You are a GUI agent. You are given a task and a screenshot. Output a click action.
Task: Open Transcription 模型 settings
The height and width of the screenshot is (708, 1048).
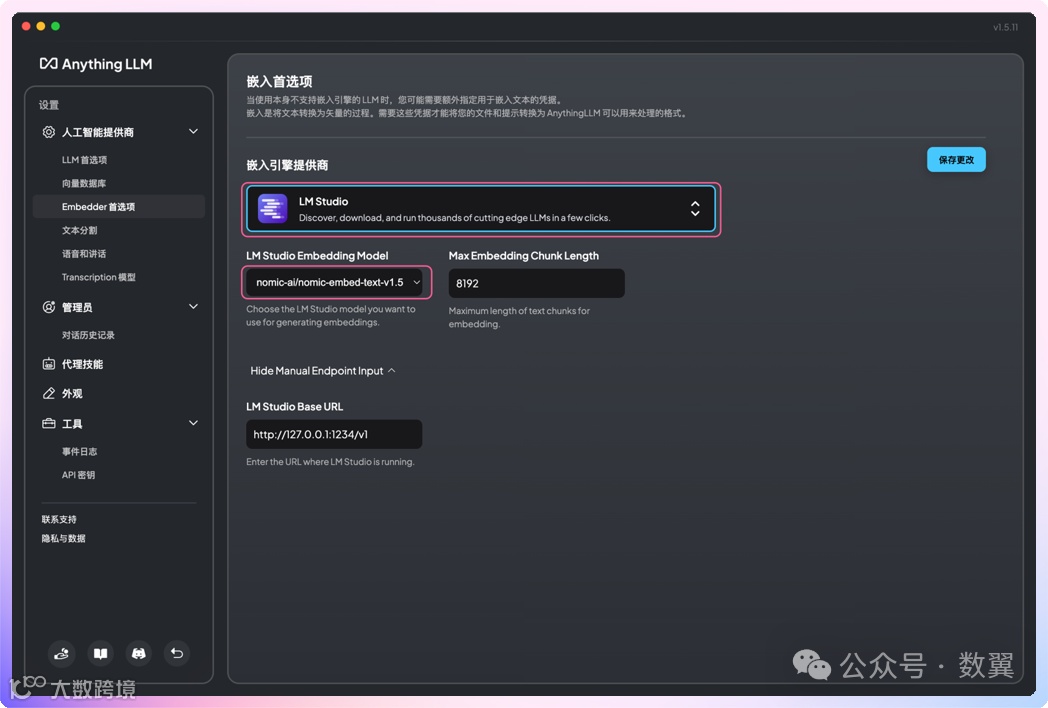click(98, 277)
